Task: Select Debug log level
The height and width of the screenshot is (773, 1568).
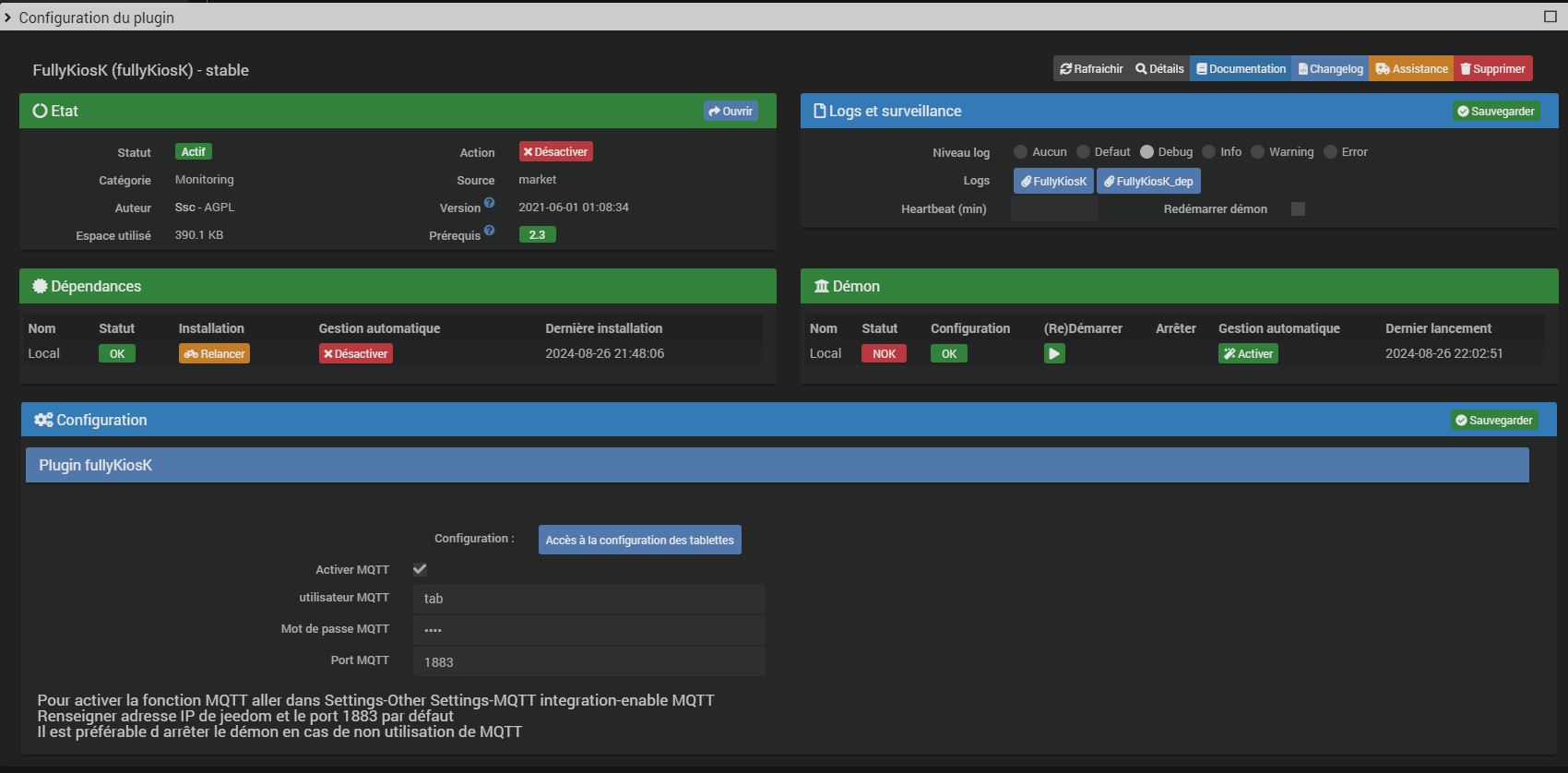Action: [1146, 152]
